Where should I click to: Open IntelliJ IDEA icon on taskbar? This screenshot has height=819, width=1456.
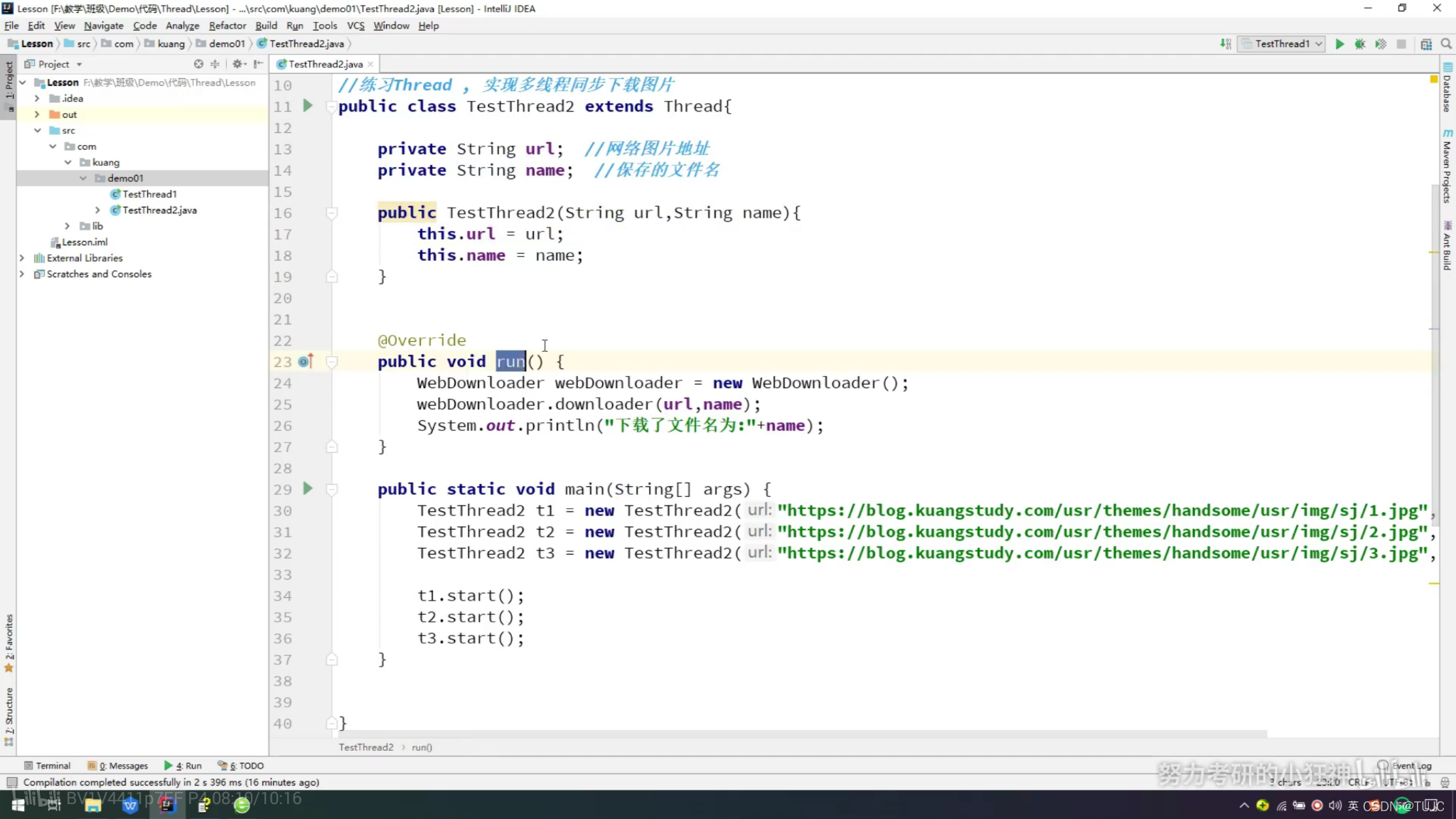click(167, 805)
